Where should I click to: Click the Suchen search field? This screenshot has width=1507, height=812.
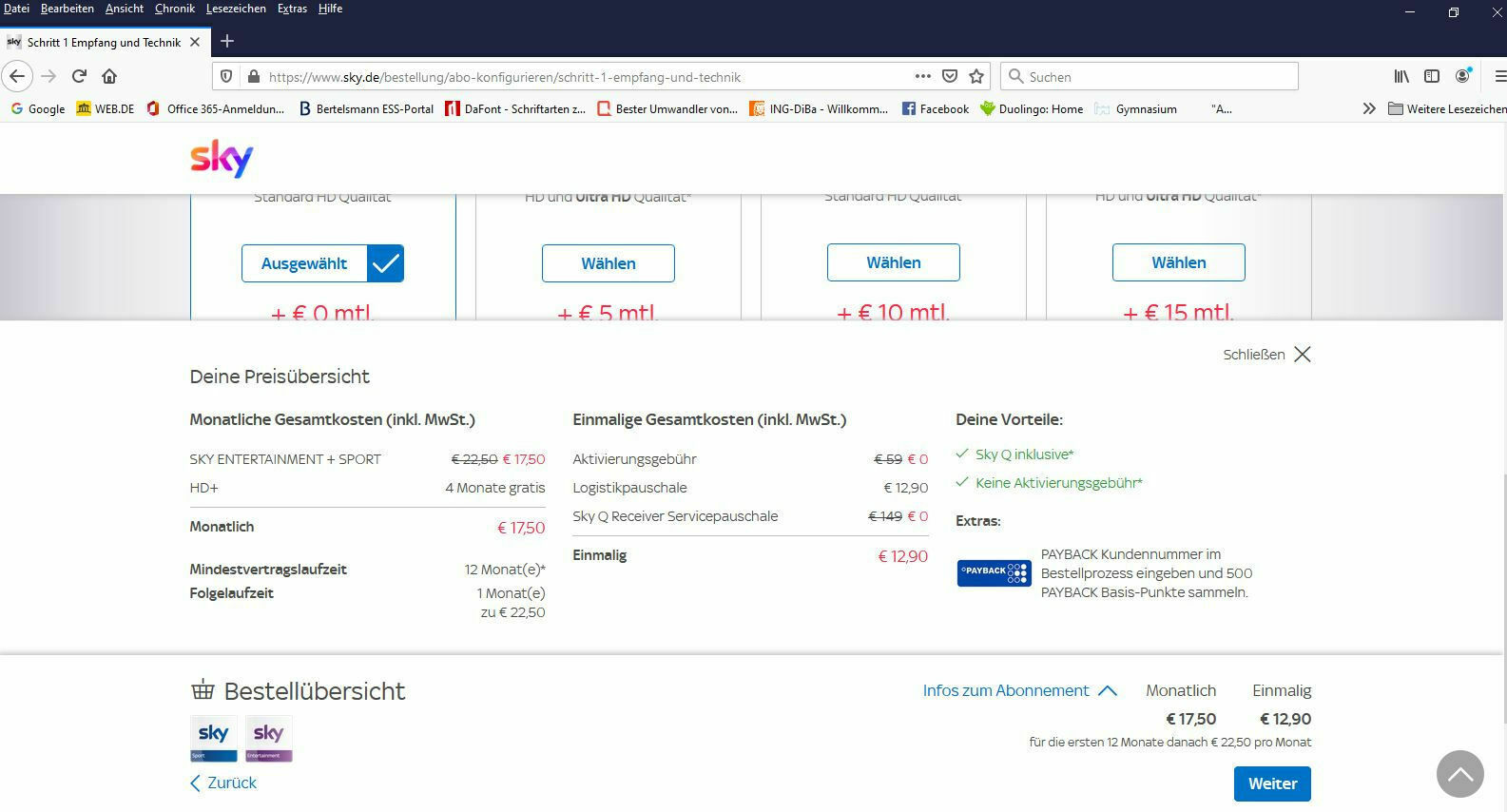(1150, 76)
